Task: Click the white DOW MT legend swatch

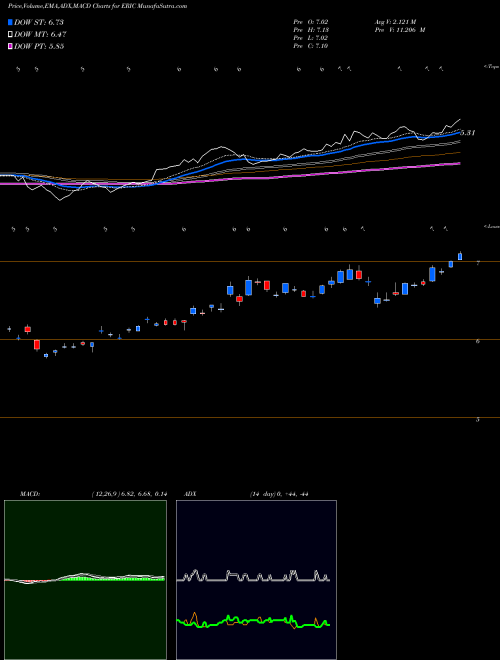Action: point(10,35)
